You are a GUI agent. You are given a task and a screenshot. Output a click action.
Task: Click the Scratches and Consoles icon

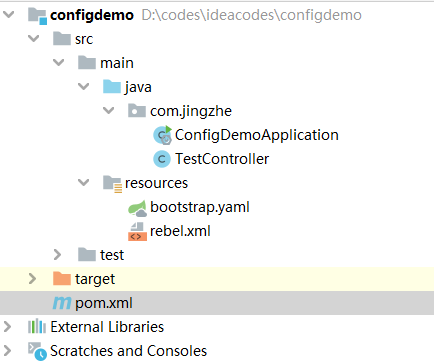coord(37,351)
